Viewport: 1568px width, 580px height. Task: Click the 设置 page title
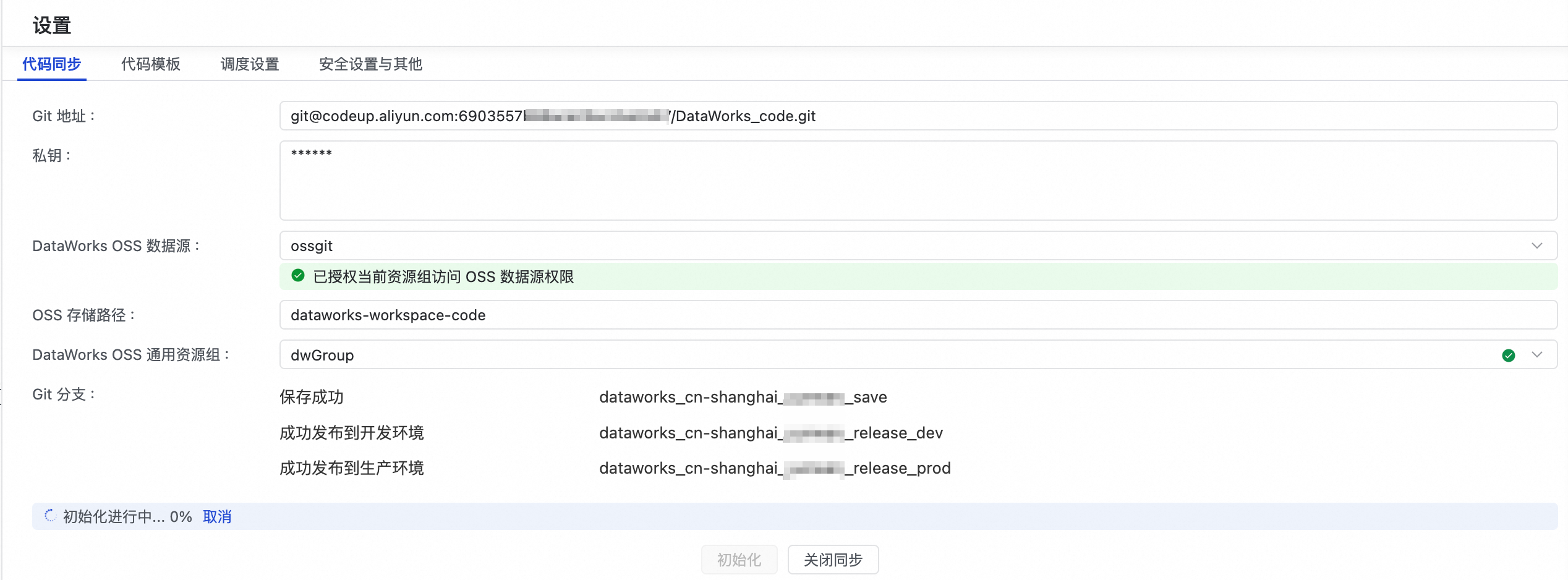(52, 25)
